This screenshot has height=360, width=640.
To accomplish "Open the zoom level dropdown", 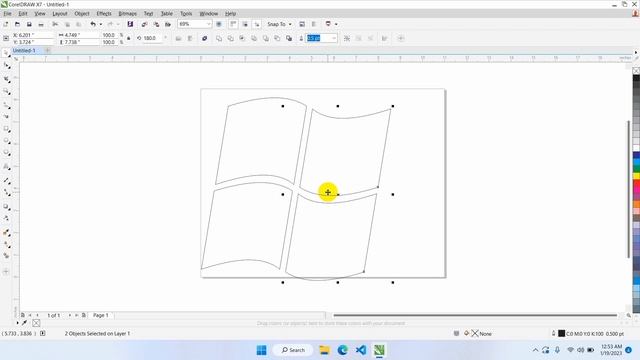I will point(208,24).
